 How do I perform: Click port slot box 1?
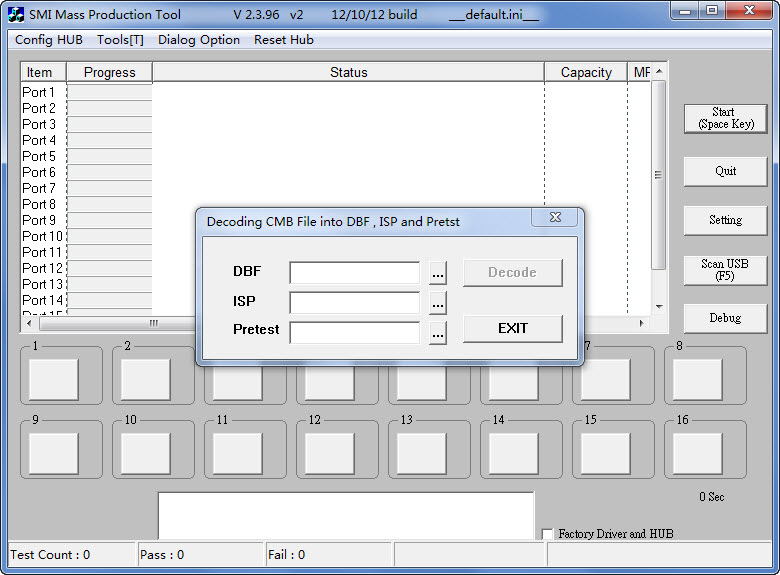tap(54, 380)
